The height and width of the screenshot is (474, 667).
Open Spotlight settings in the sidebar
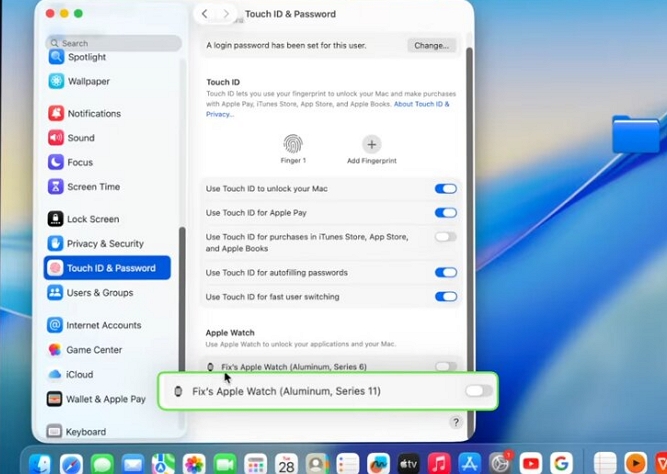tap(77, 57)
